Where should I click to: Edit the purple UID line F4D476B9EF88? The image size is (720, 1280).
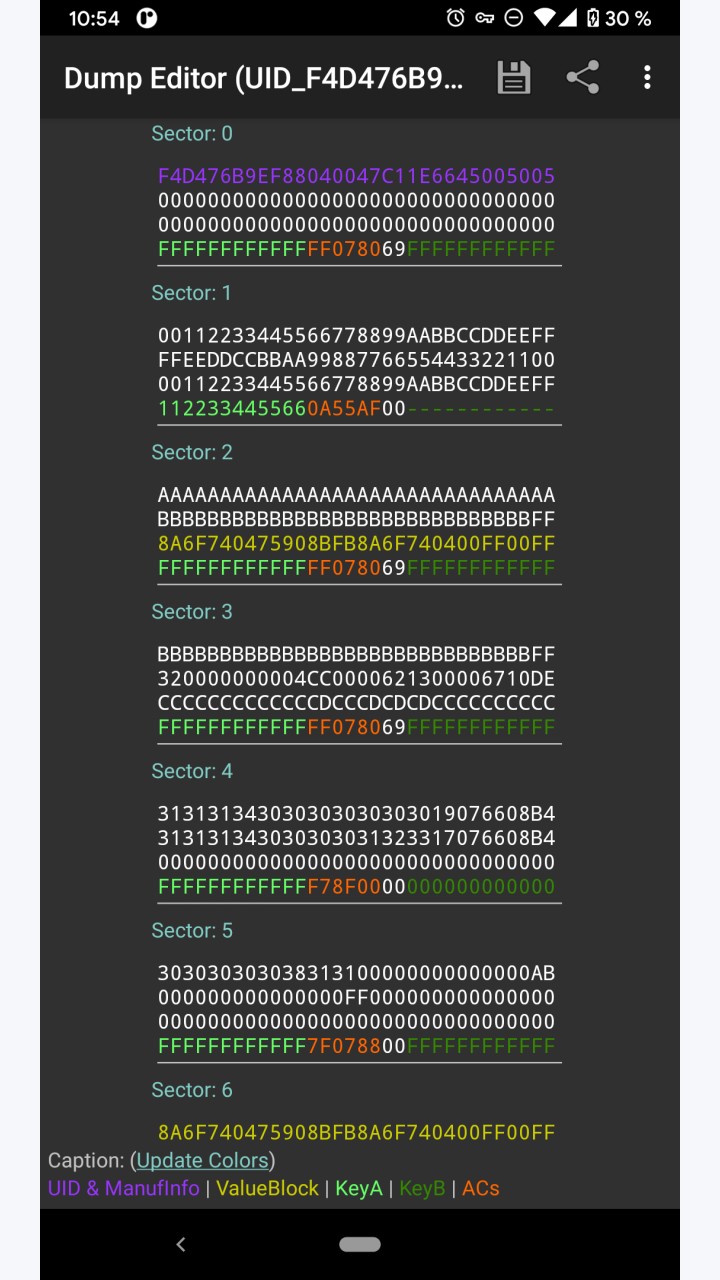pyautogui.click(x=357, y=176)
